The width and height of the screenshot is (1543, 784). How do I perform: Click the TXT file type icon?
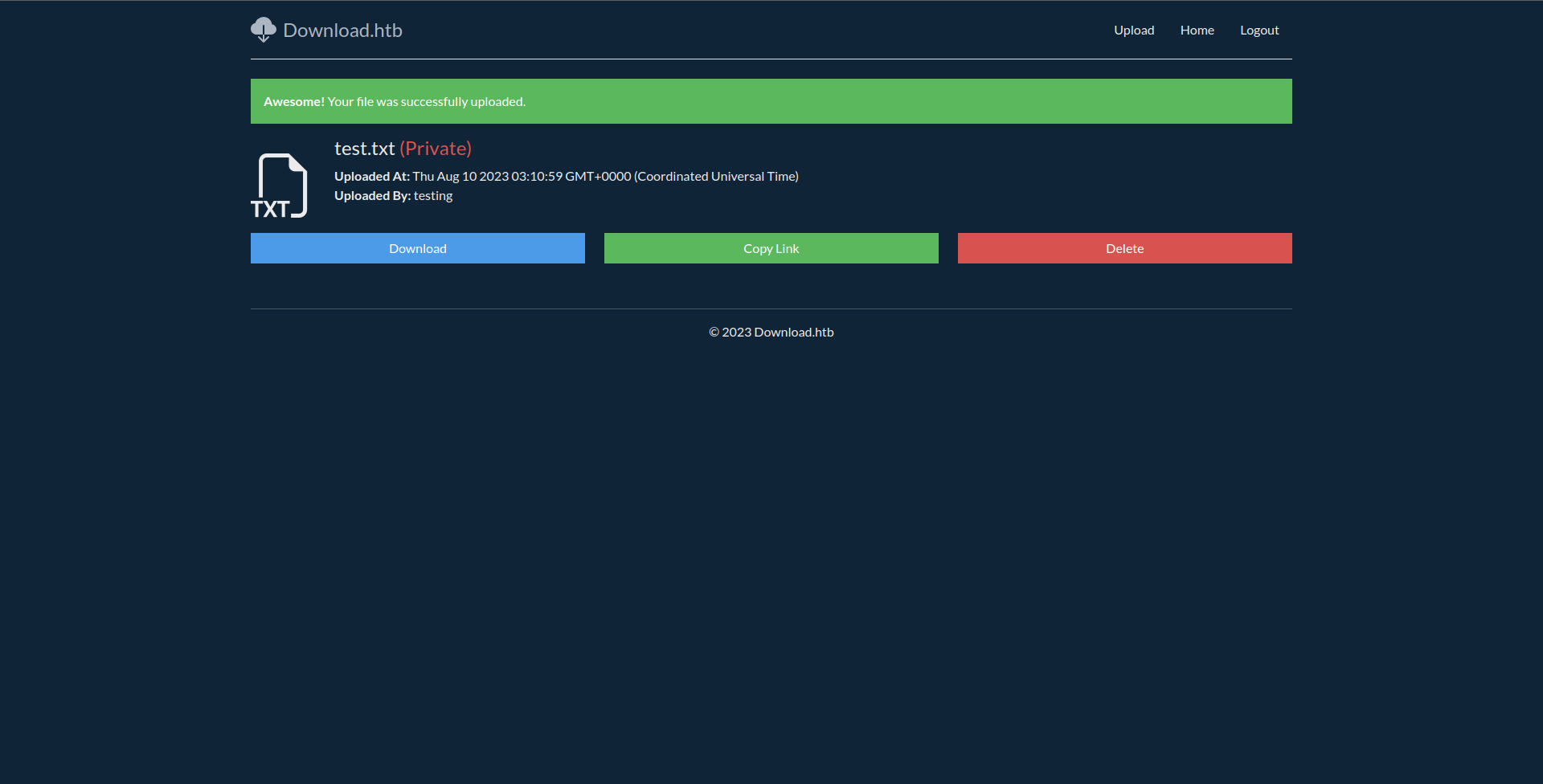pyautogui.click(x=279, y=186)
